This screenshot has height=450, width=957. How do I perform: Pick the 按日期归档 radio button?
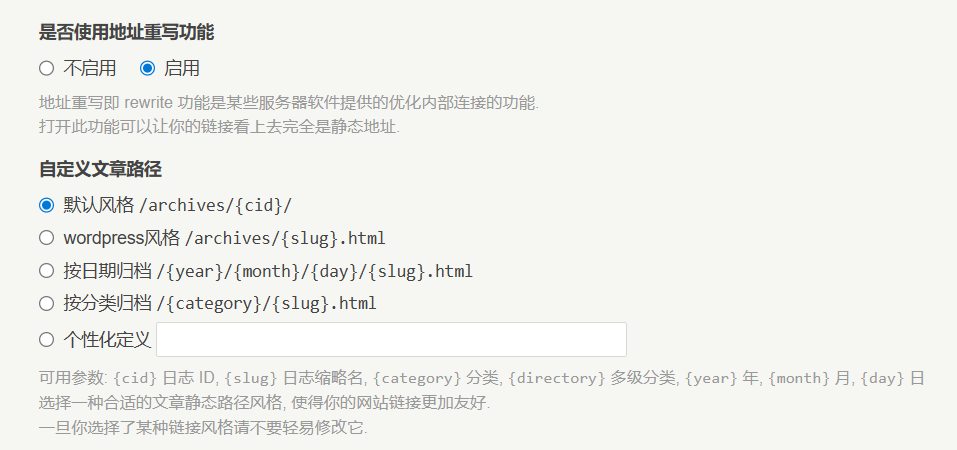click(46, 271)
